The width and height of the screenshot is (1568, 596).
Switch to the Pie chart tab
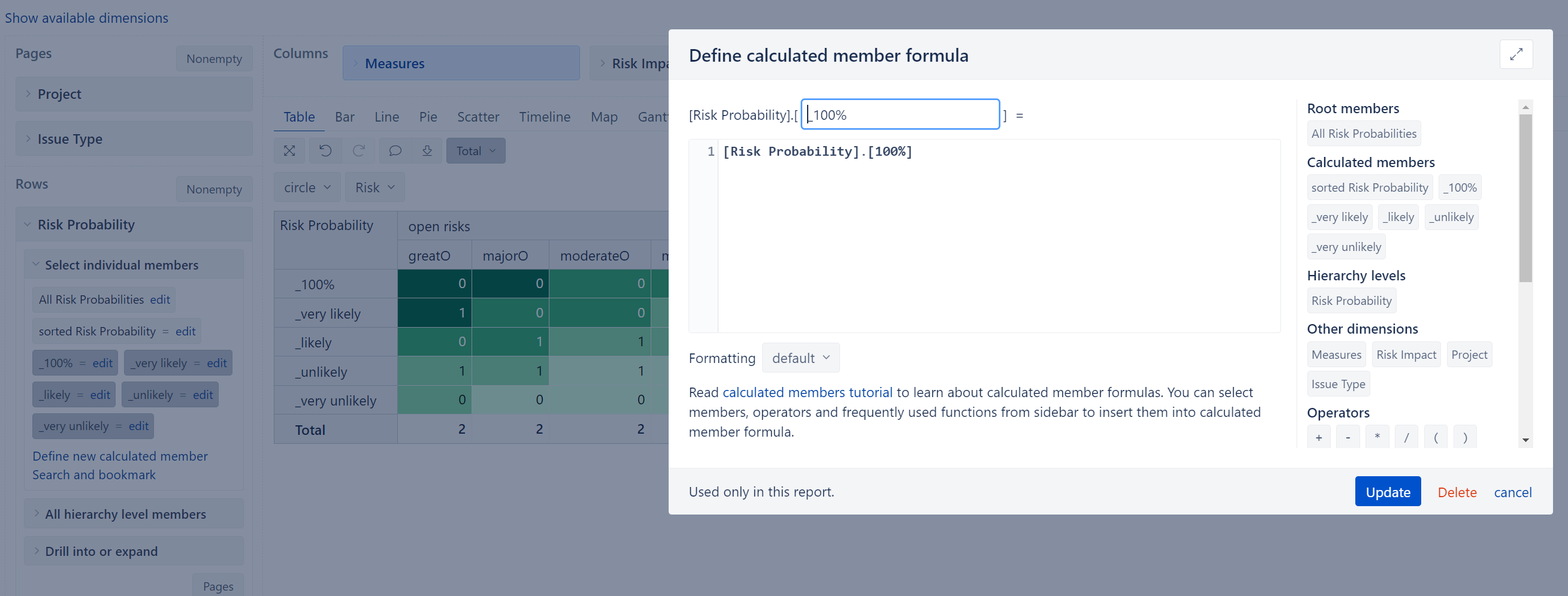[x=428, y=117]
